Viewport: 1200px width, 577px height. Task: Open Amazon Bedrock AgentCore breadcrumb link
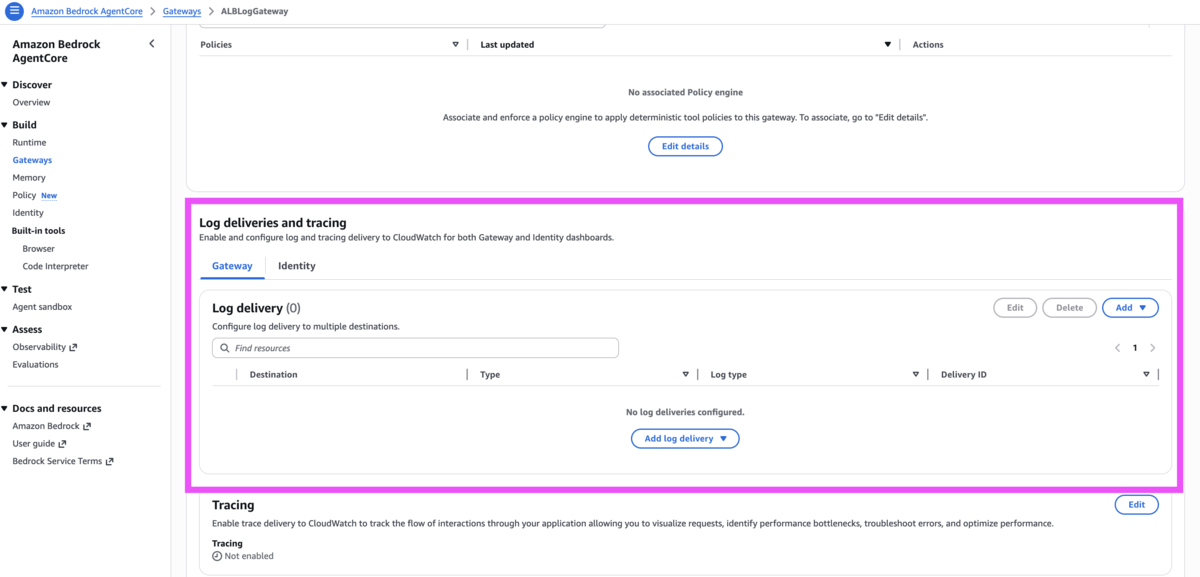[x=87, y=12]
